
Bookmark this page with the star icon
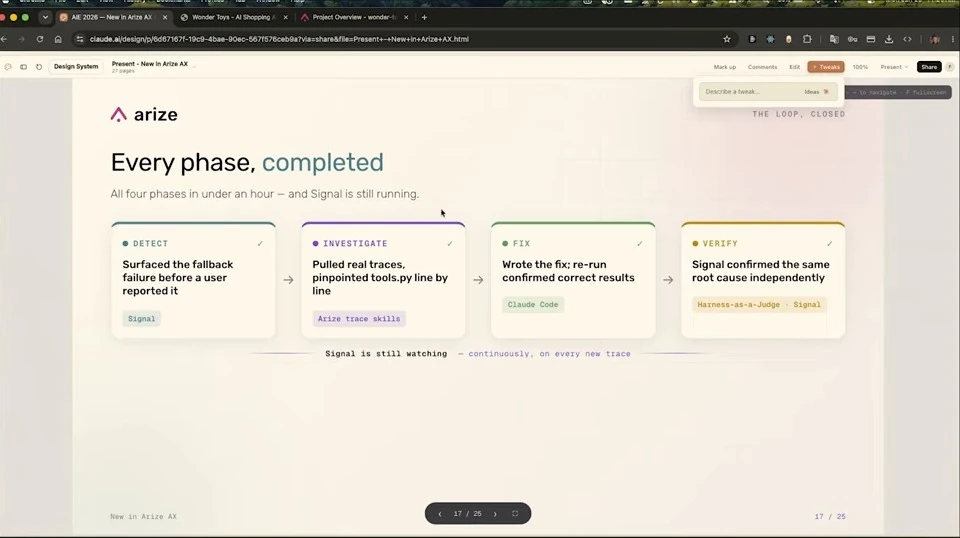pos(727,39)
